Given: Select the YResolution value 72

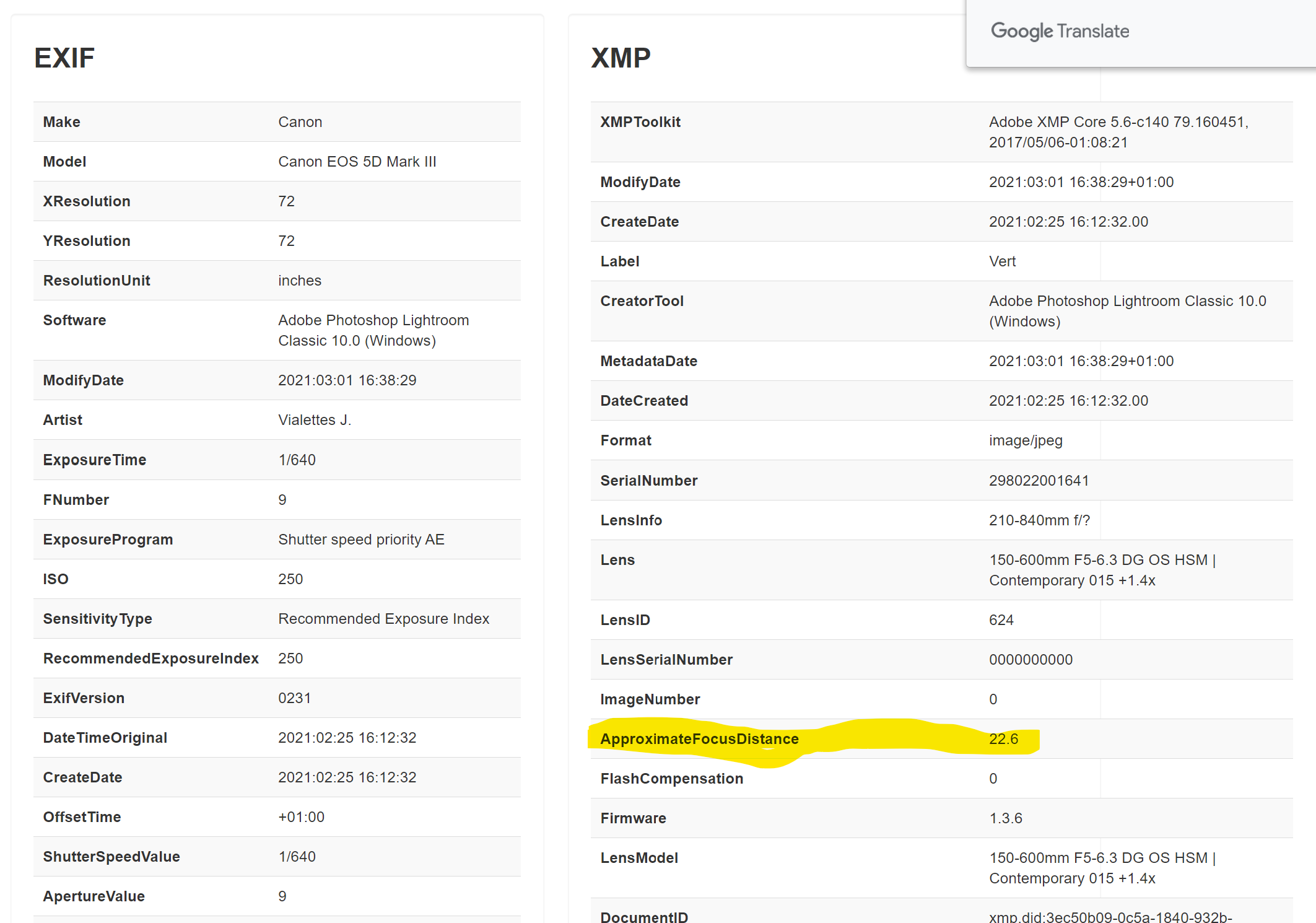Looking at the screenshot, I should pyautogui.click(x=287, y=241).
